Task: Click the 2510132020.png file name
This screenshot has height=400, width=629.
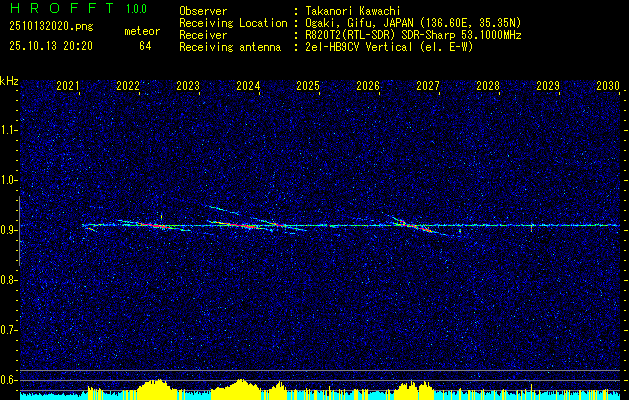Action: point(51,26)
